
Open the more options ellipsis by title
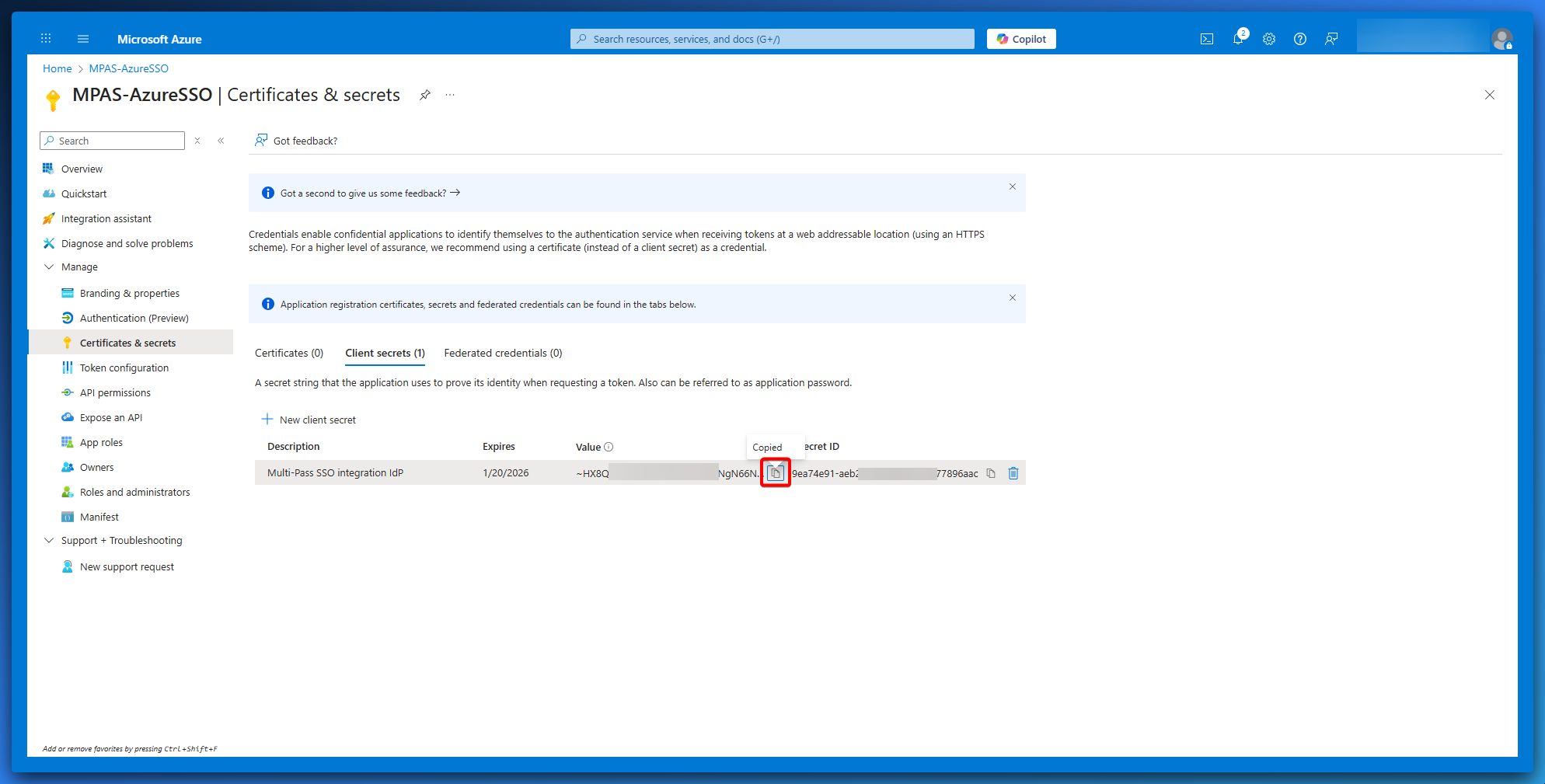(x=450, y=95)
